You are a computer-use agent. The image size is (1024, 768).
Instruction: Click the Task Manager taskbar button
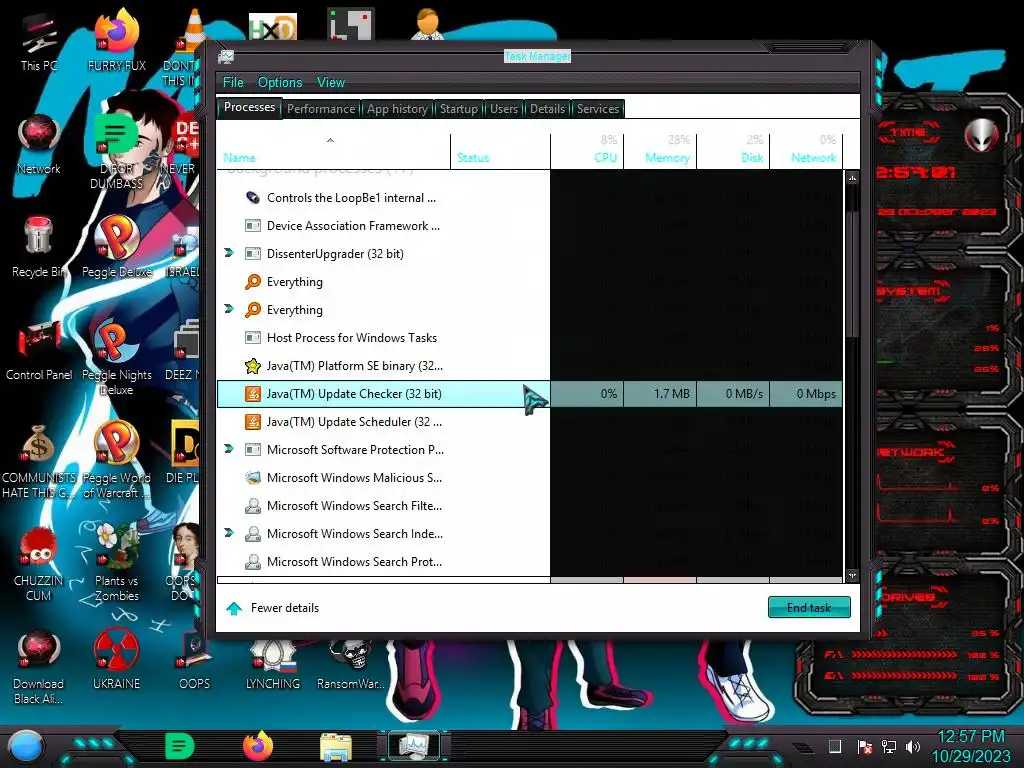(414, 746)
